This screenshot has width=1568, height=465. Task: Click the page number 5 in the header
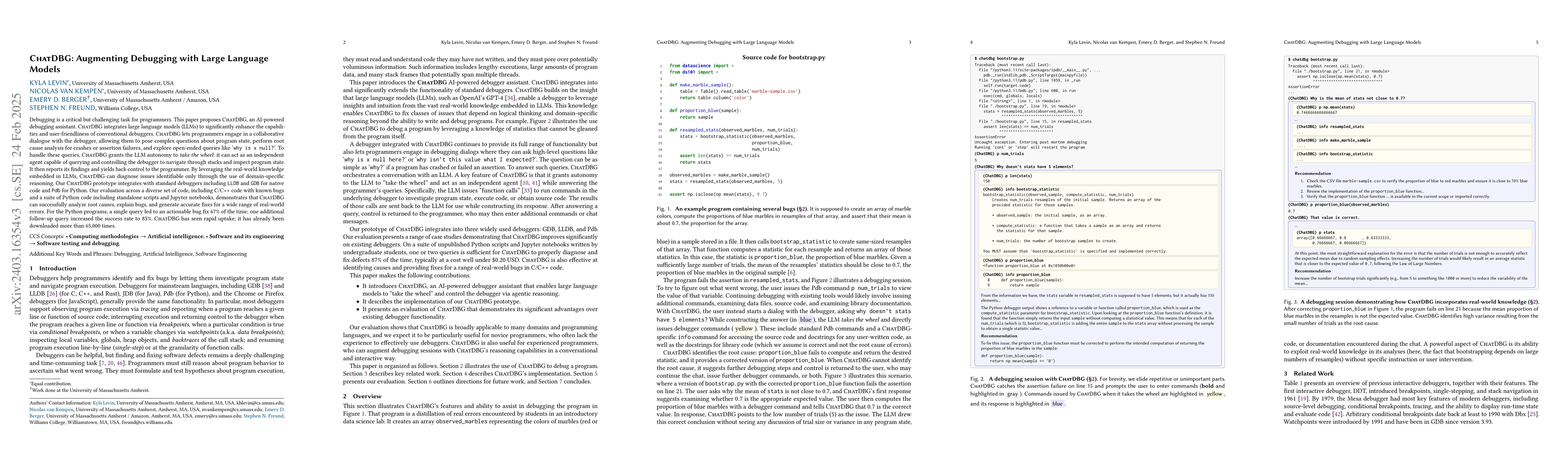(x=1537, y=43)
